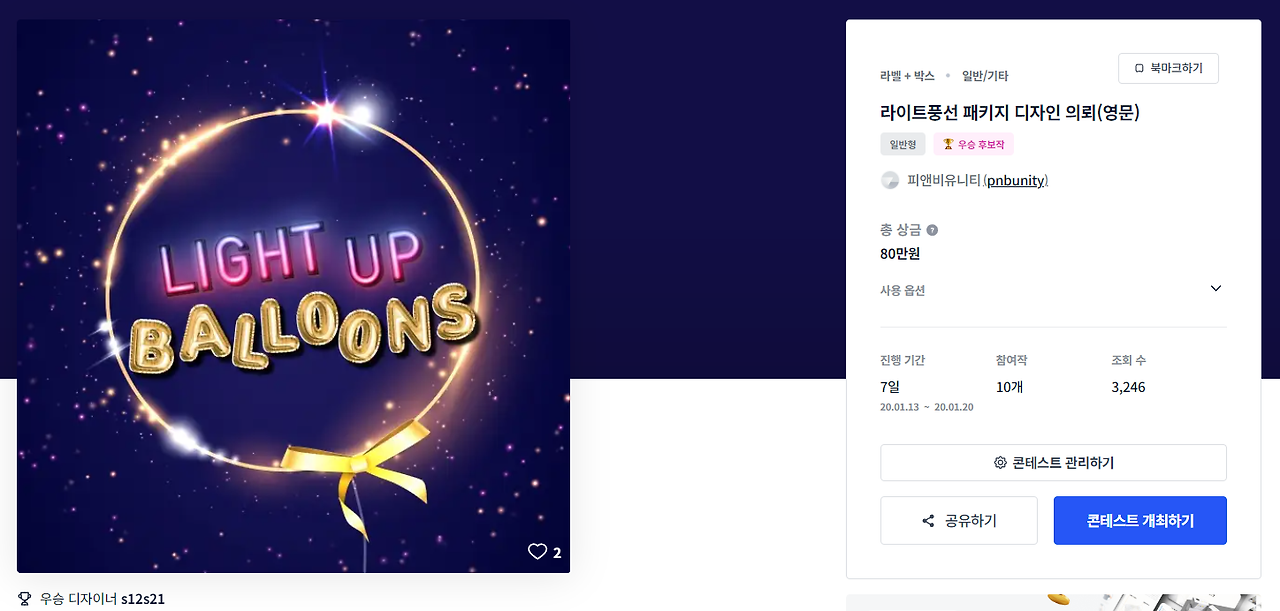
Task: Click the 콘테스트 개최하기 button
Action: tap(1140, 521)
